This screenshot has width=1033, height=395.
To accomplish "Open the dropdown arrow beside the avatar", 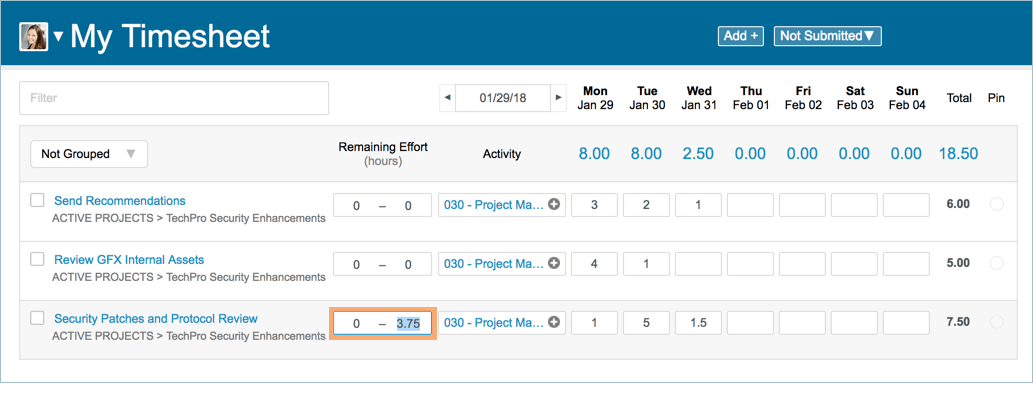I will [59, 38].
